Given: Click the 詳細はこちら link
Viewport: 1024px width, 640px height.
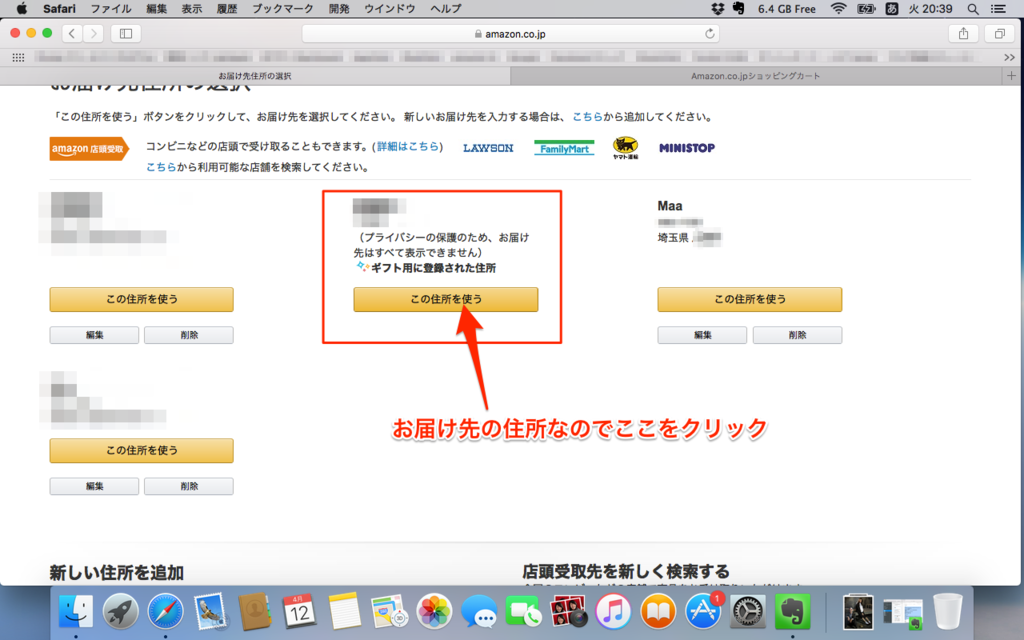Looking at the screenshot, I should 408,146.
